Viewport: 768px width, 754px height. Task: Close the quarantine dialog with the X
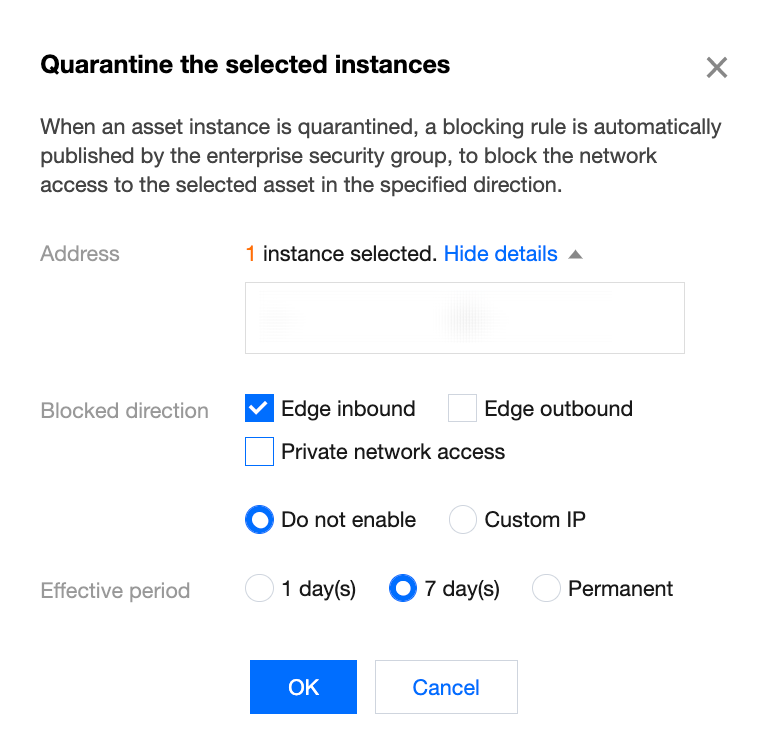(x=716, y=68)
